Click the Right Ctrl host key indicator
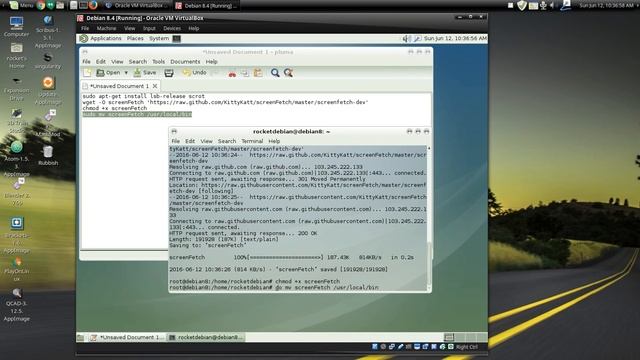Image resolution: width=640 pixels, height=360 pixels. pos(467,347)
